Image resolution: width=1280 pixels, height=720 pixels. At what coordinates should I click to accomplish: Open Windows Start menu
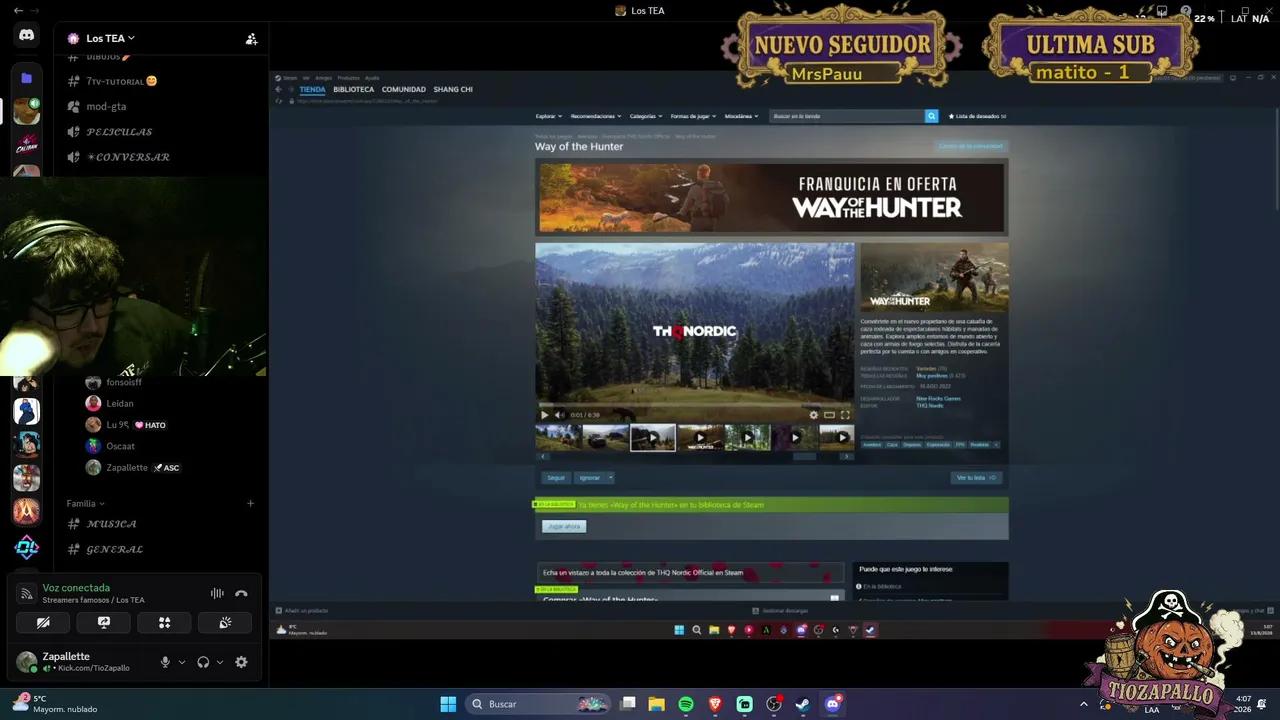click(448, 704)
